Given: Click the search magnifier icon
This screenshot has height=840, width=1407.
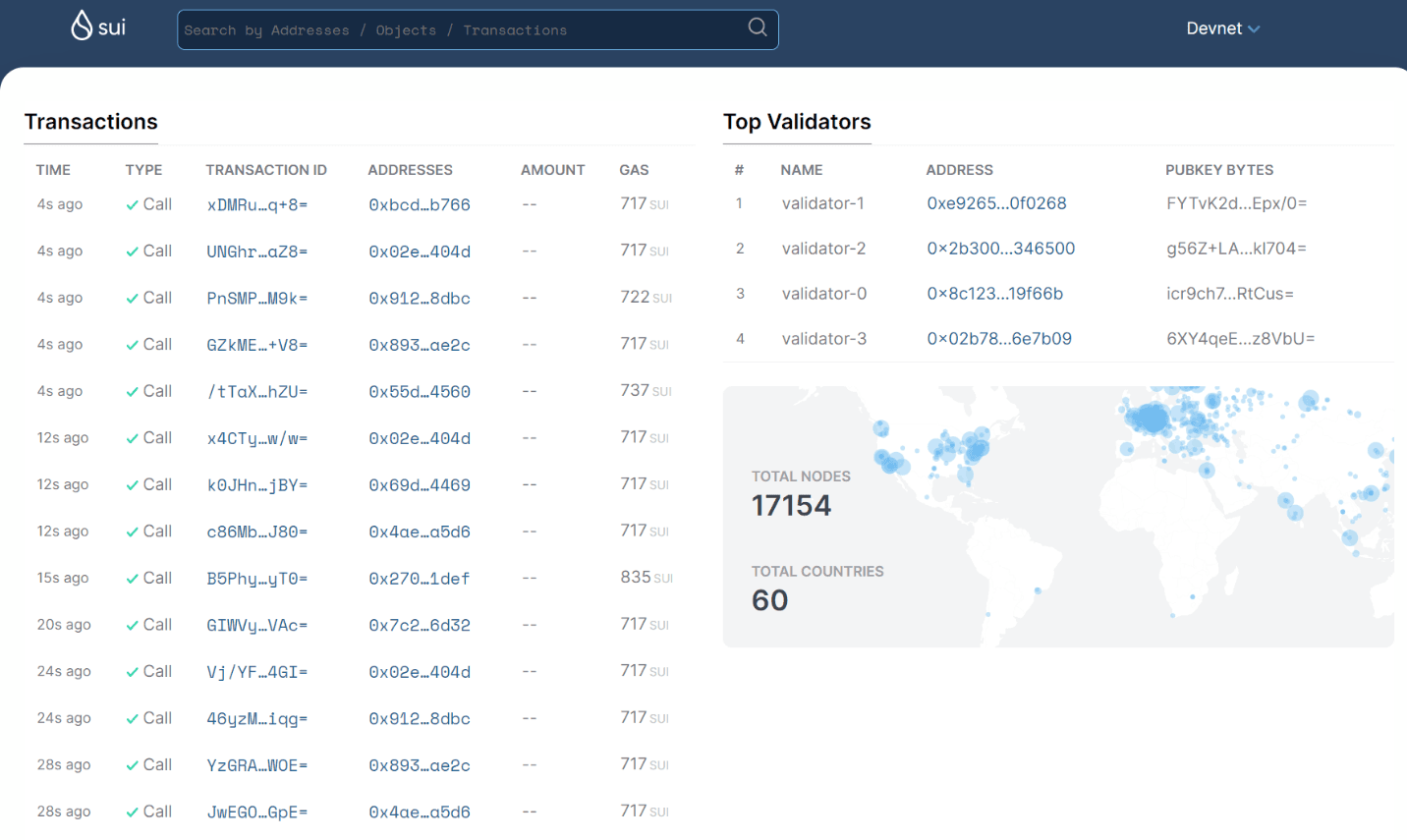Looking at the screenshot, I should (x=757, y=28).
